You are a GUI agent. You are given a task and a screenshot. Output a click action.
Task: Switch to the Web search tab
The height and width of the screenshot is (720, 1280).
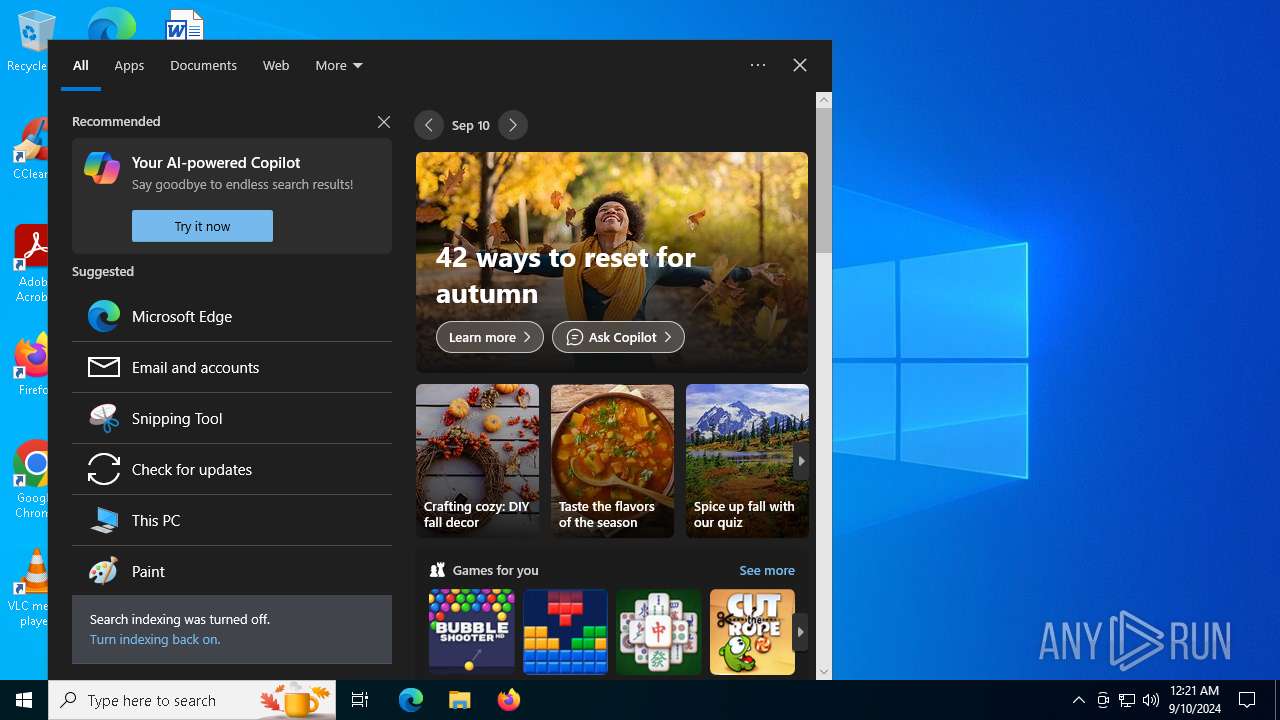point(276,65)
